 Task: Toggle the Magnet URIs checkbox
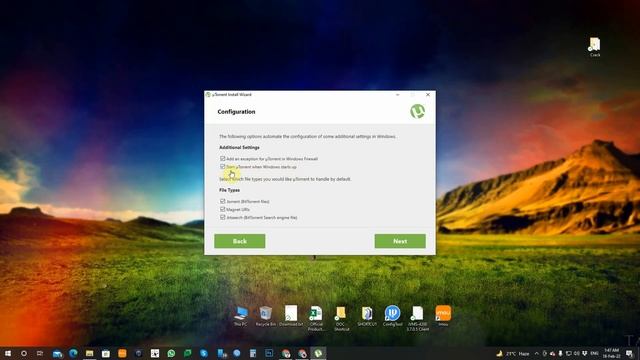222,209
